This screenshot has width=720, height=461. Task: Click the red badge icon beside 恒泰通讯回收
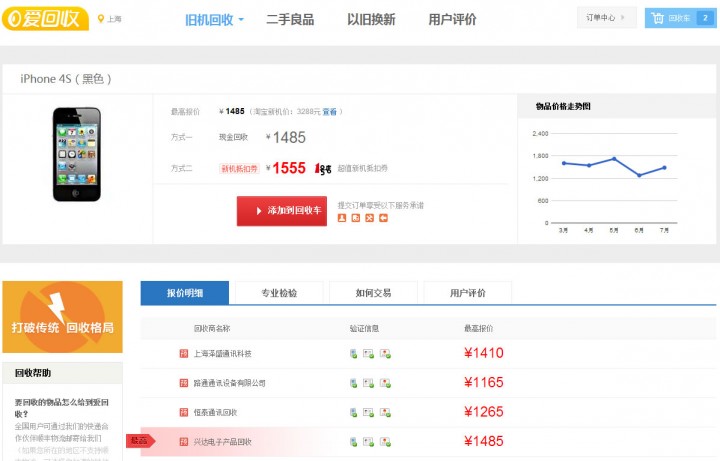pyautogui.click(x=184, y=412)
